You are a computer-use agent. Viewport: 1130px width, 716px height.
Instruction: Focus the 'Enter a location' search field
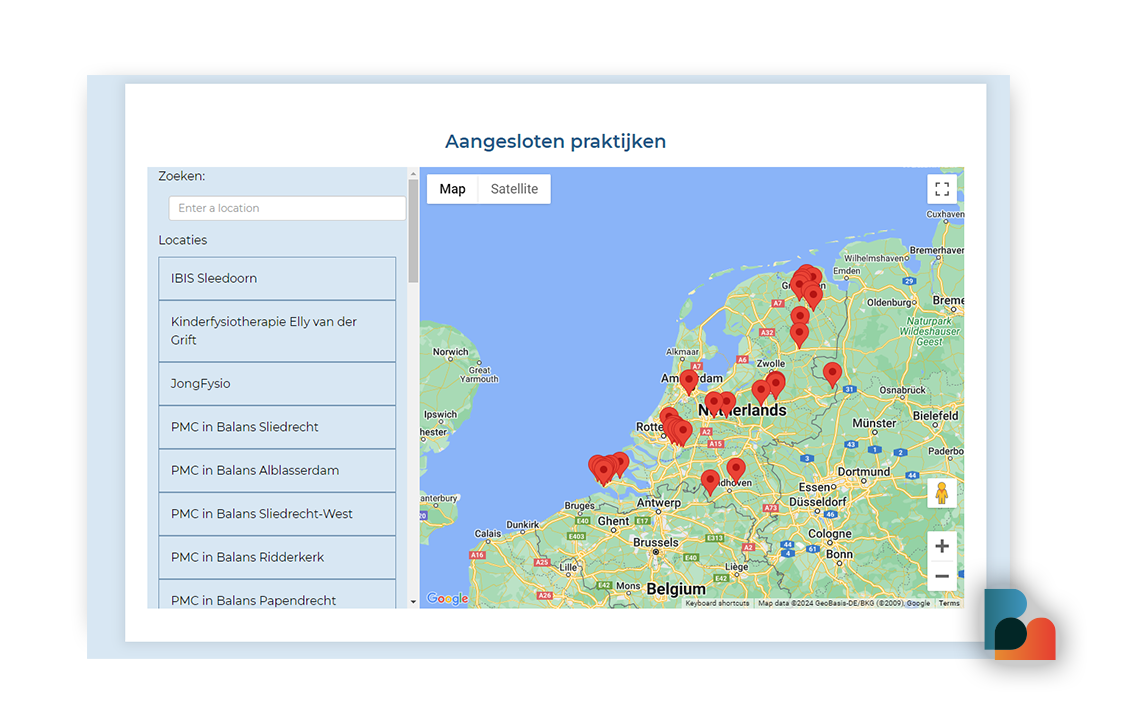pyautogui.click(x=288, y=208)
